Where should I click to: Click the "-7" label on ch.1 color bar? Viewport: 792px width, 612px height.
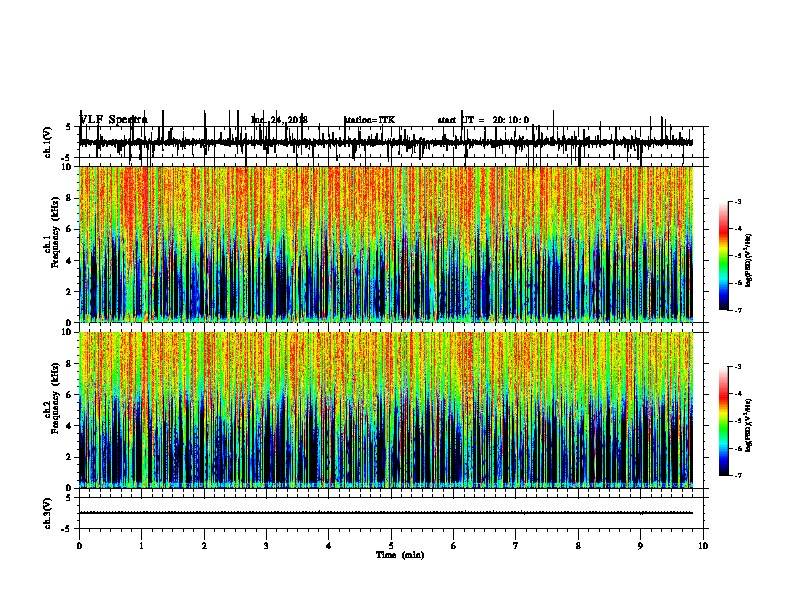pos(738,310)
